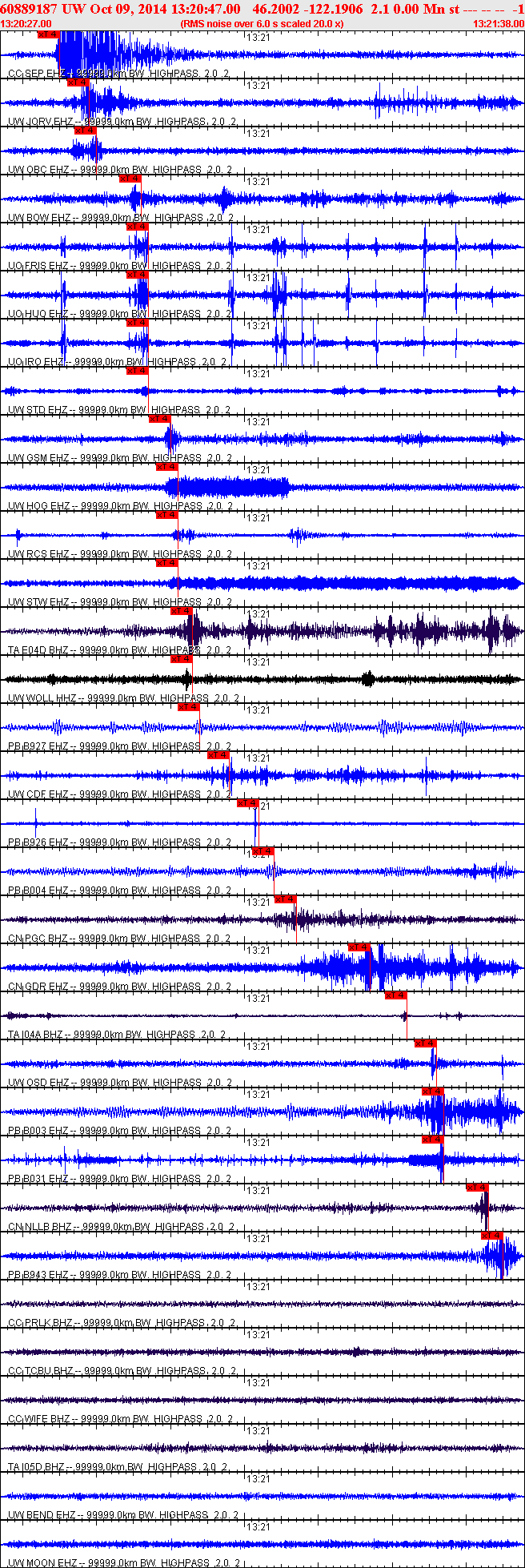This screenshot has height=1568, width=525.
Task: Click the UW RCS EHZ station label
Action: click(x=38, y=554)
